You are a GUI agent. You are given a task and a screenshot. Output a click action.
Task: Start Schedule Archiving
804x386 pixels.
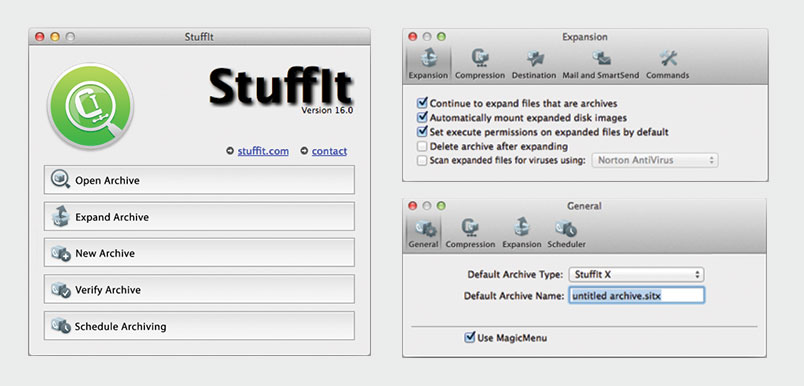(x=199, y=326)
